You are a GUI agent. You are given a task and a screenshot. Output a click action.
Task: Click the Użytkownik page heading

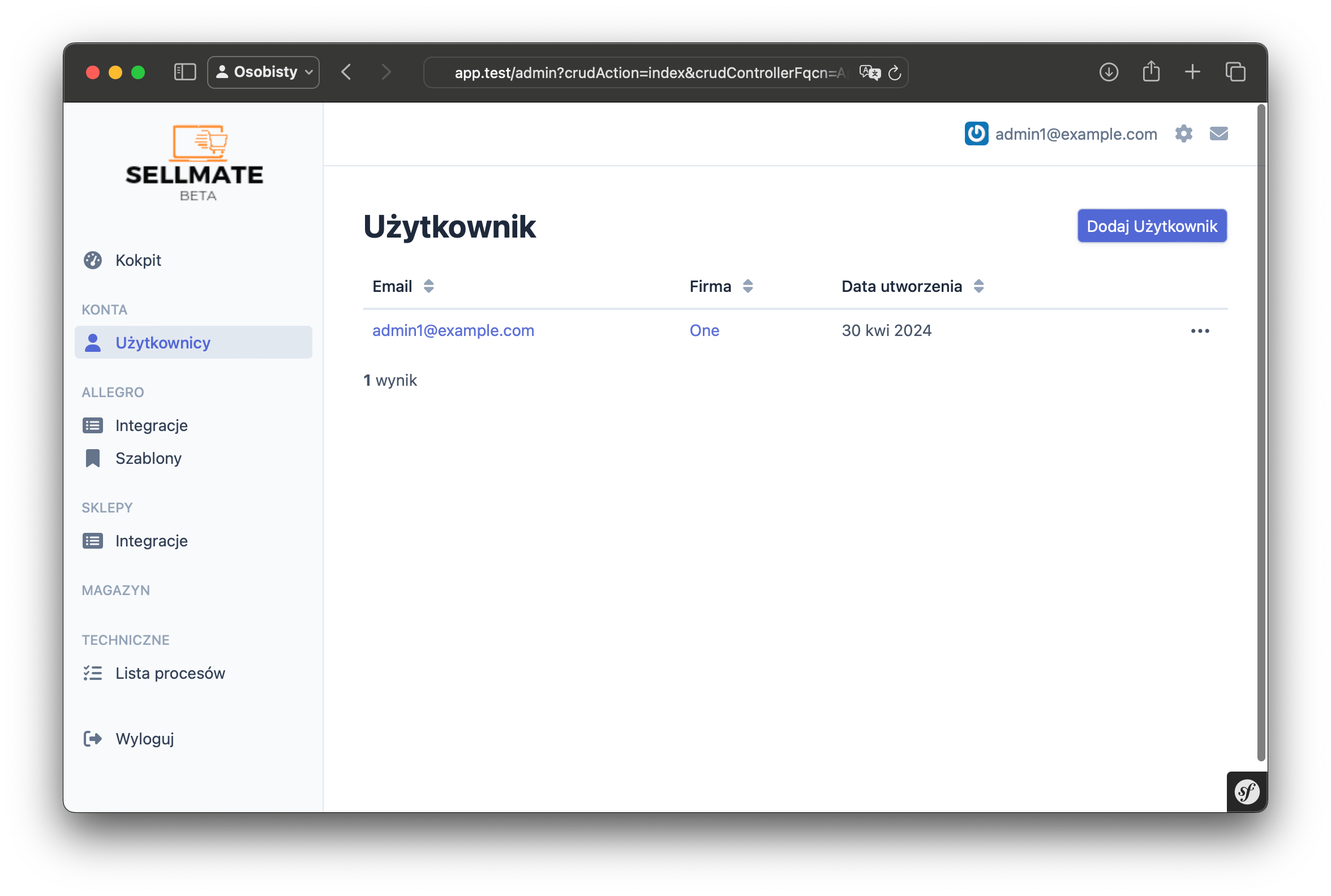click(x=449, y=226)
